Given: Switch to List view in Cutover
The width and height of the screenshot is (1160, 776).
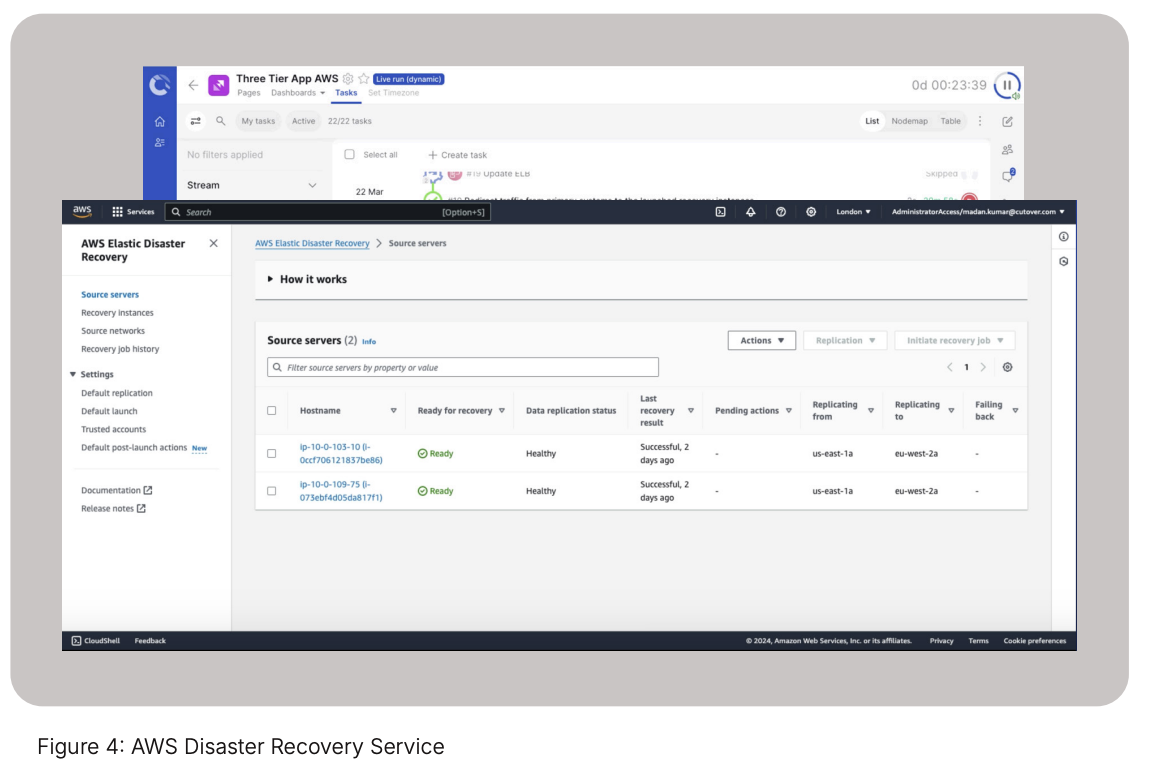Looking at the screenshot, I should [x=872, y=121].
